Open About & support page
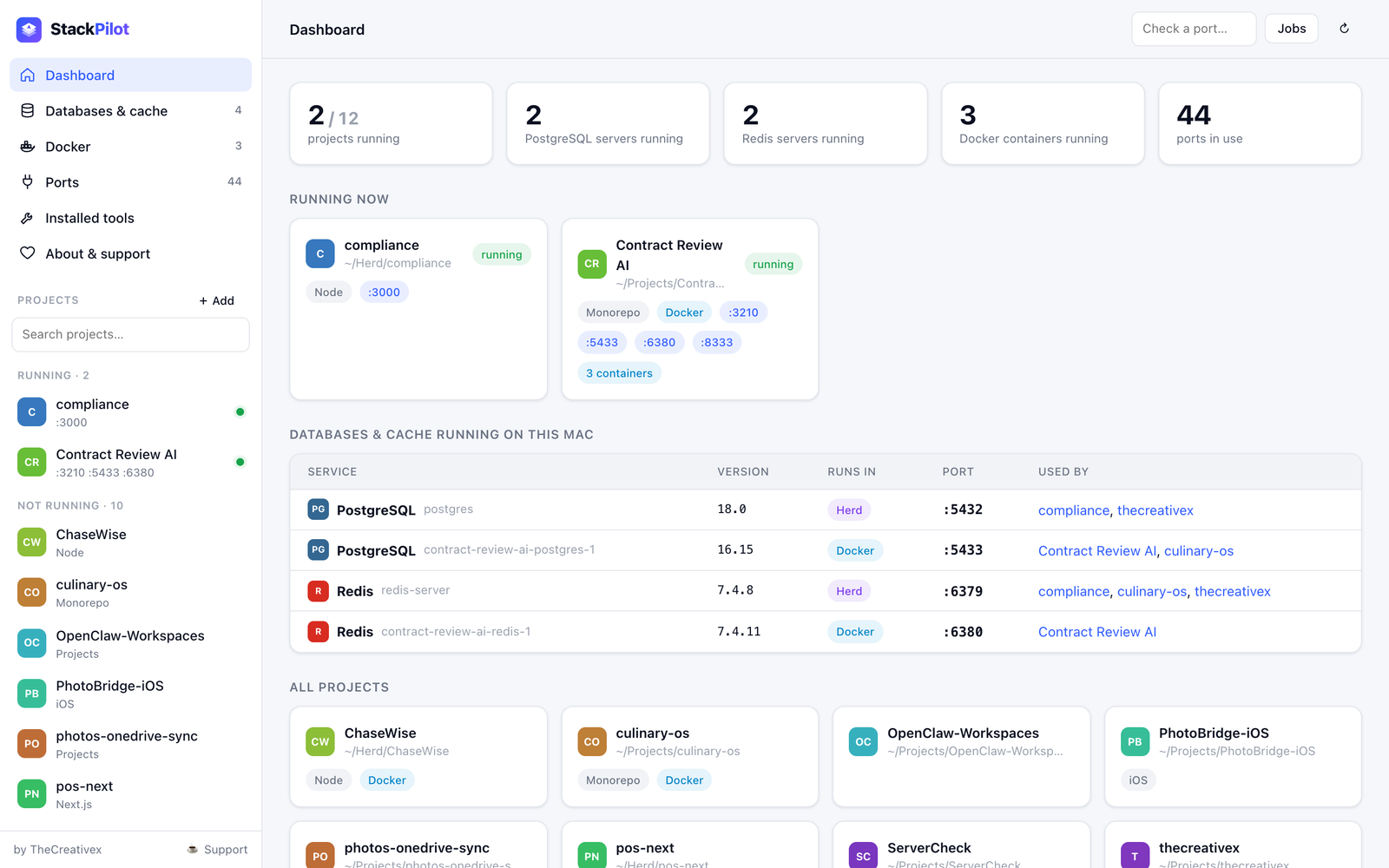This screenshot has width=1389, height=868. 130,253
